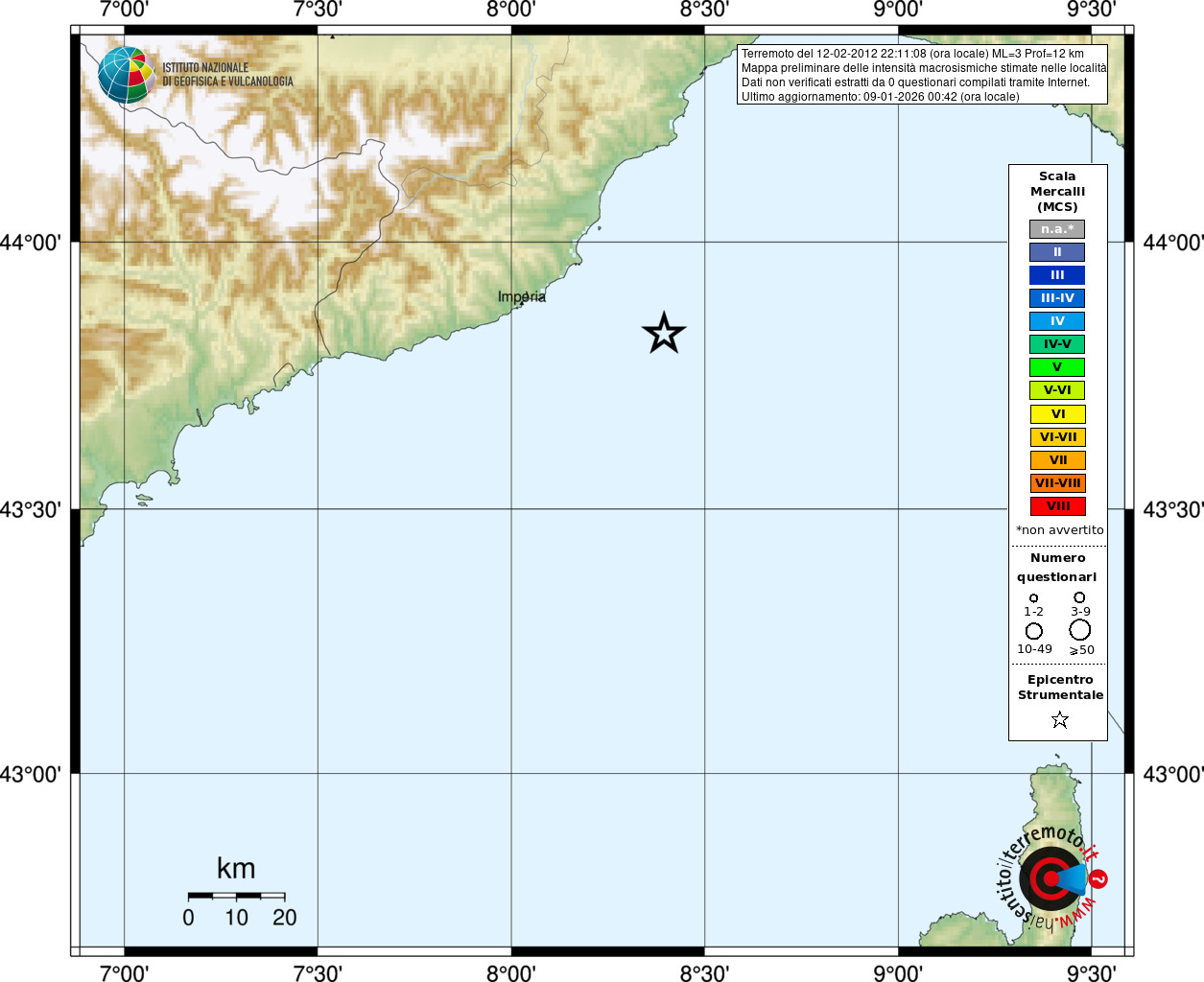The image size is (1204, 982).
Task: Click the 10-49 questionnaires circle symbol
Action: 1033,631
